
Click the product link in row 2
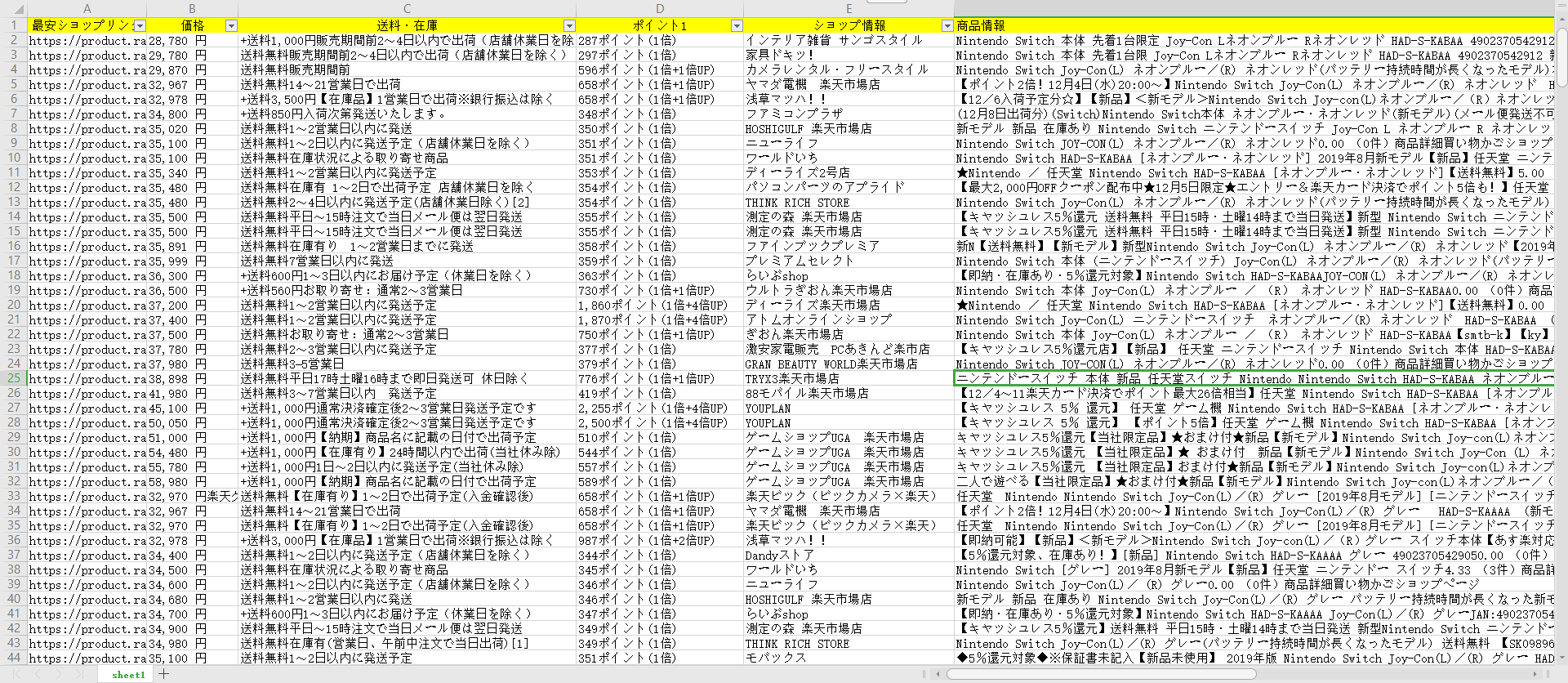click(x=87, y=41)
